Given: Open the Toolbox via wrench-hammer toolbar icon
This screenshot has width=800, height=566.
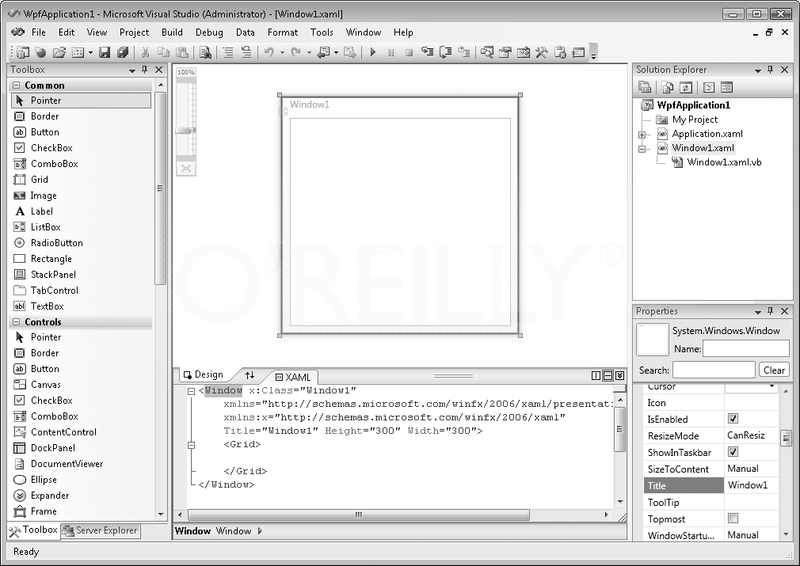Looking at the screenshot, I should 541,52.
